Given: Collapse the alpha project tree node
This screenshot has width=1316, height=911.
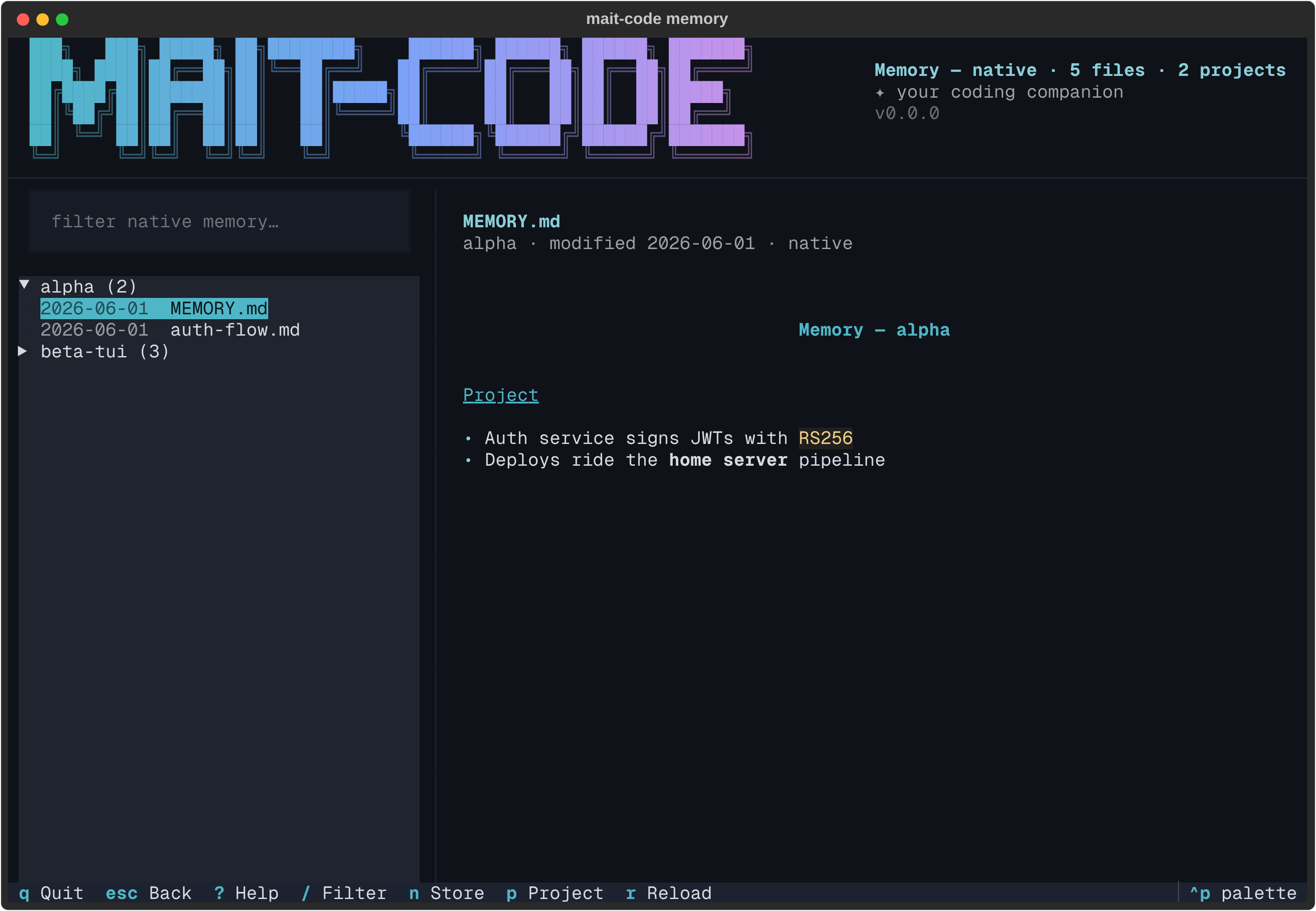Looking at the screenshot, I should click(x=24, y=285).
